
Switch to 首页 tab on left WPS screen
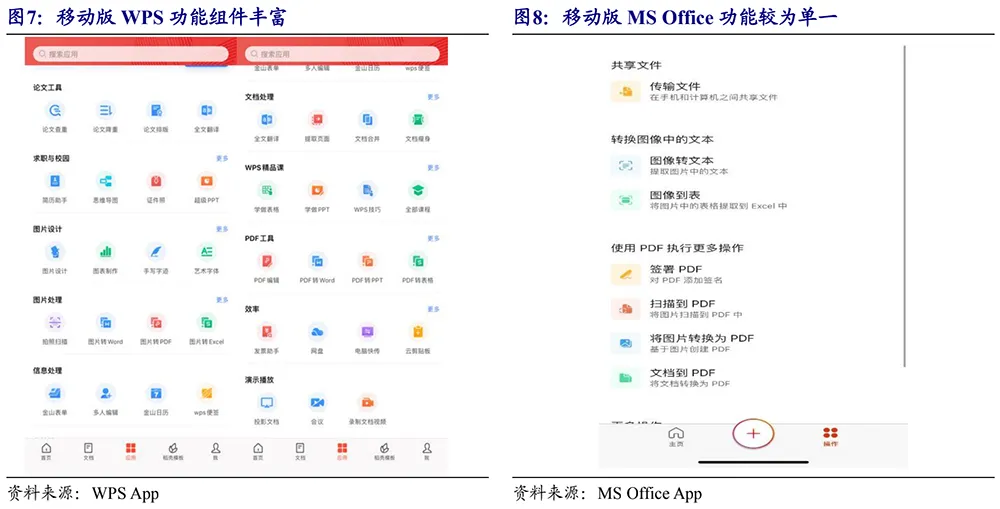click(47, 452)
